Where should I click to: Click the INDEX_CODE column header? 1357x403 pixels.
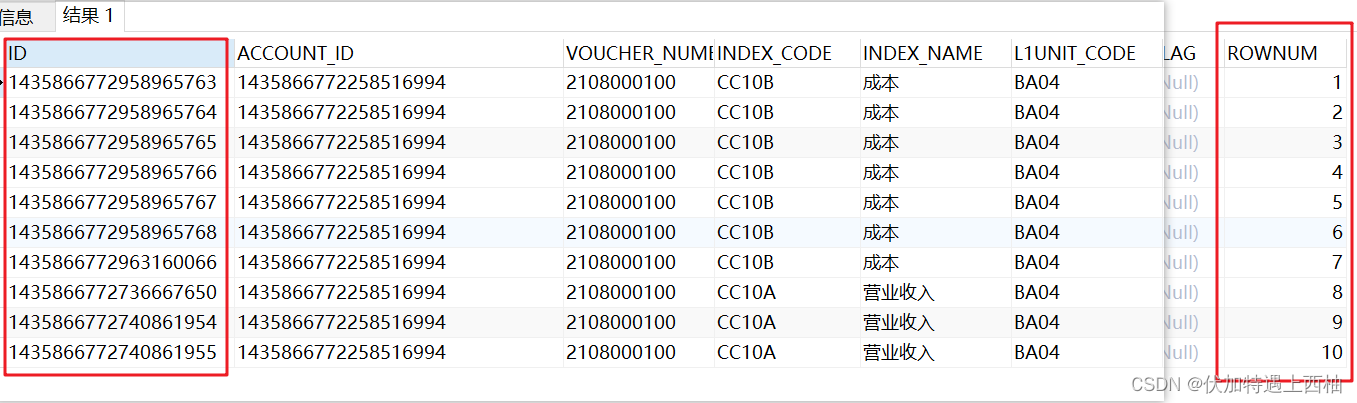(x=787, y=53)
